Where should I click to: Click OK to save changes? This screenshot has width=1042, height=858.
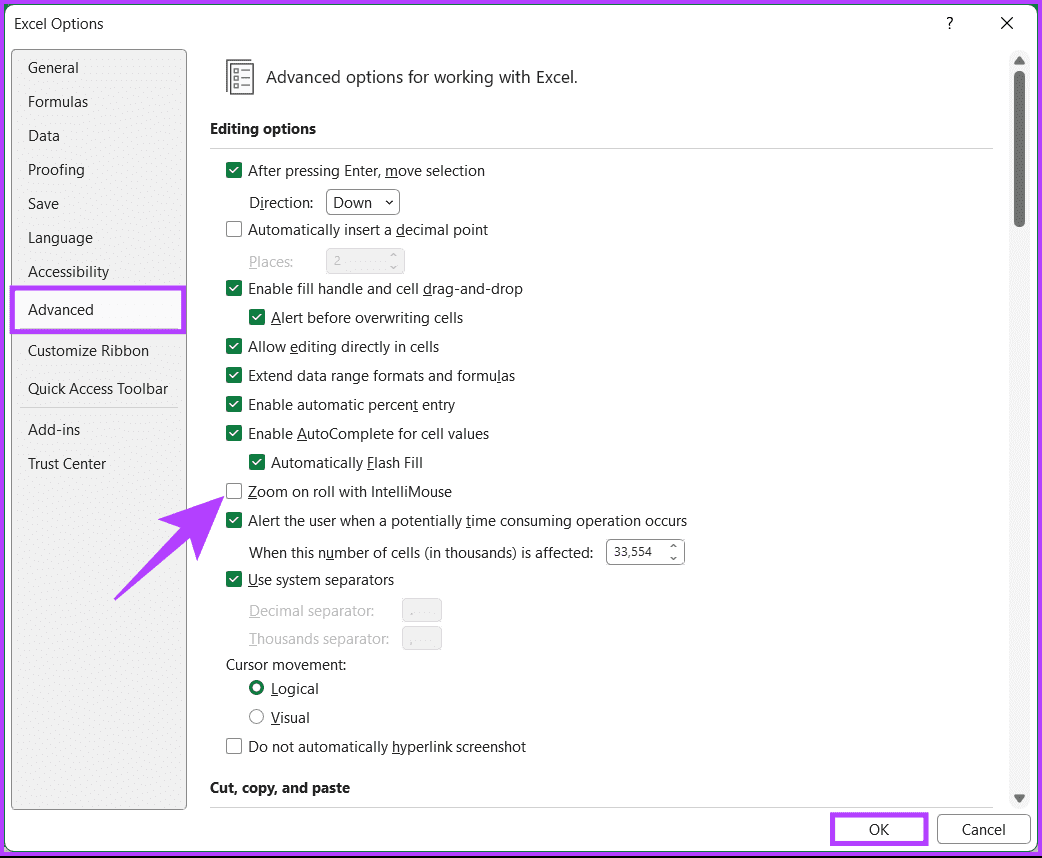(x=878, y=829)
